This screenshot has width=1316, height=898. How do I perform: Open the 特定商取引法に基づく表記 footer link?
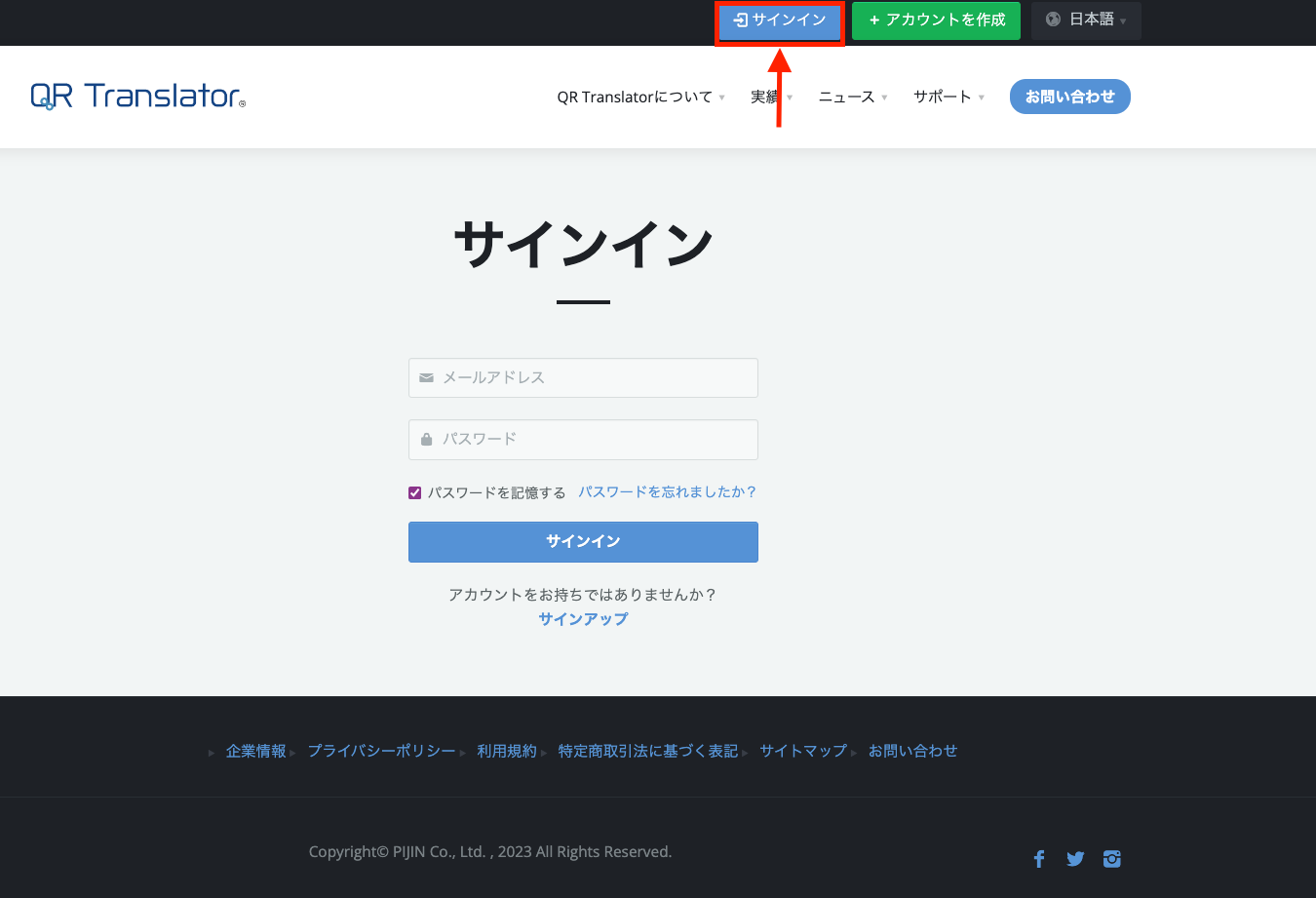click(648, 751)
